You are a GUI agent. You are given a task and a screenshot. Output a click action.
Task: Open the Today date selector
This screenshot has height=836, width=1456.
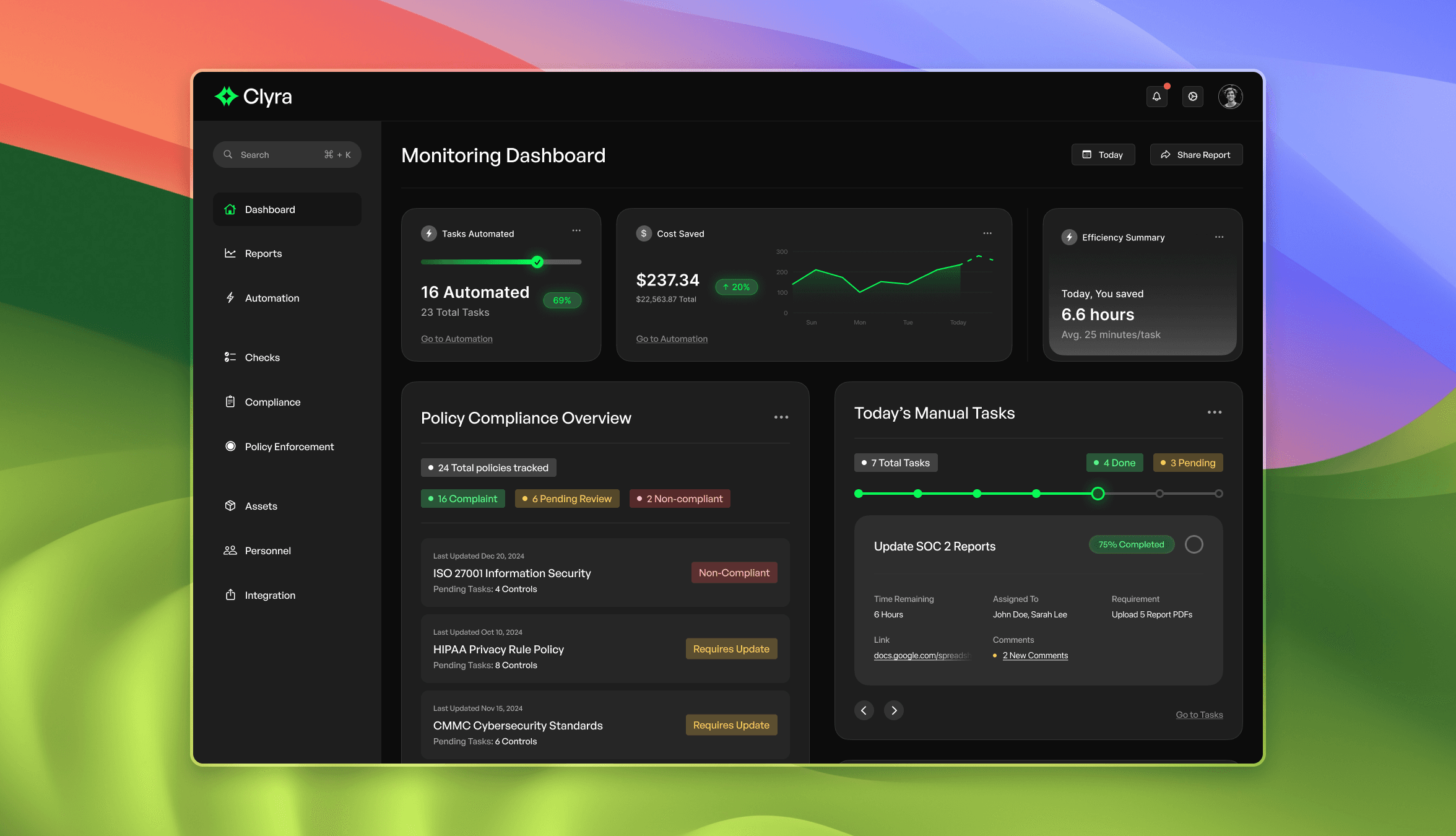click(1103, 155)
